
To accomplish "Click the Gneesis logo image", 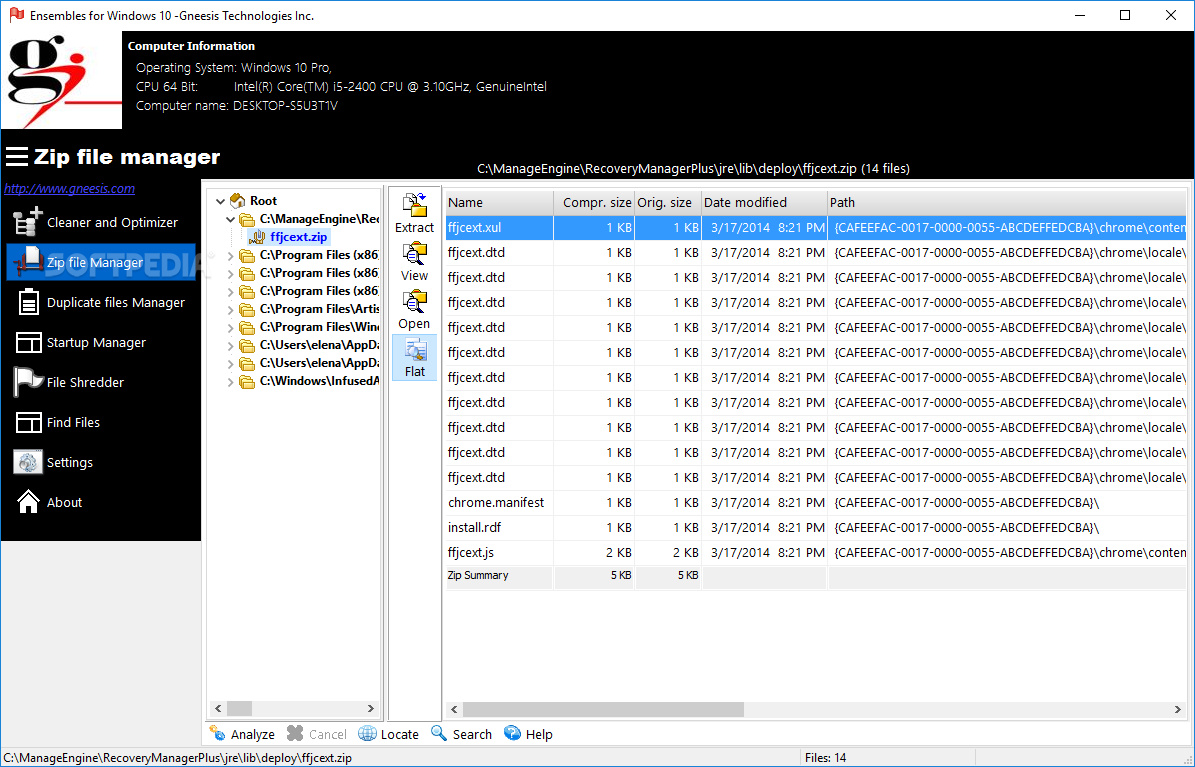I will pos(62,80).
